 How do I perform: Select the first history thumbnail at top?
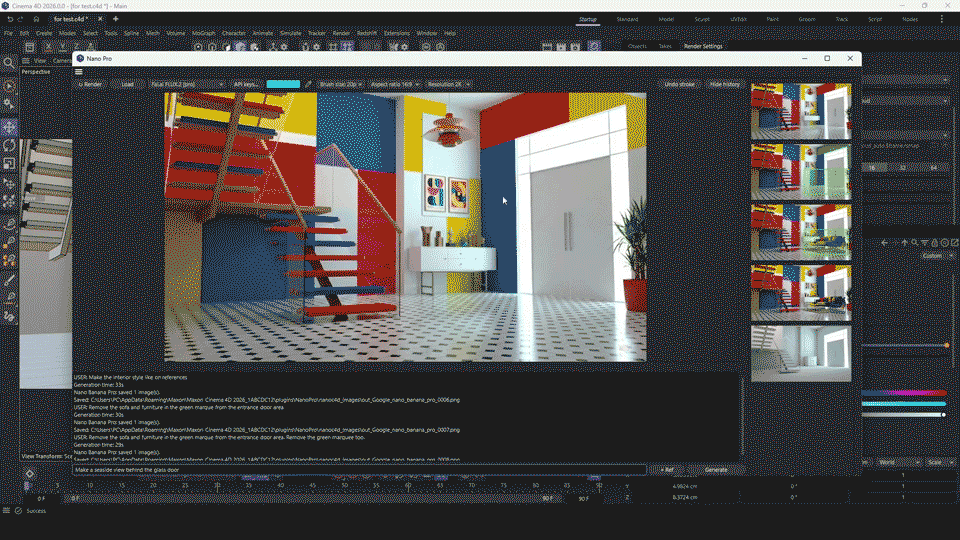tap(801, 111)
